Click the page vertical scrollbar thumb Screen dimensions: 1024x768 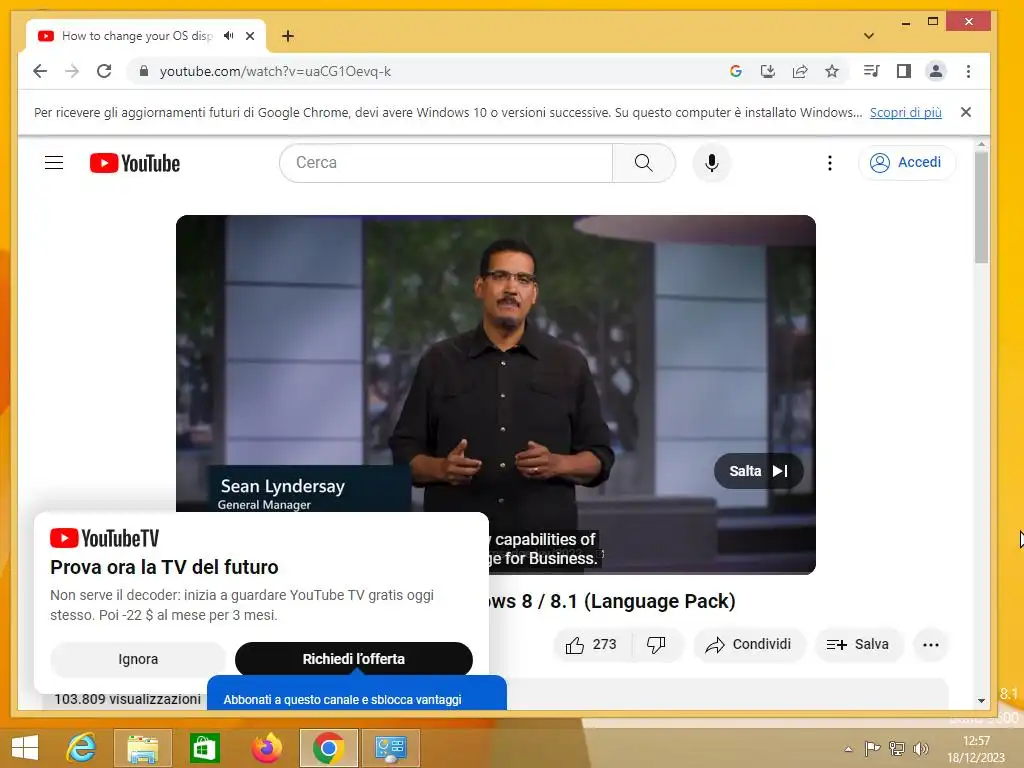[981, 206]
